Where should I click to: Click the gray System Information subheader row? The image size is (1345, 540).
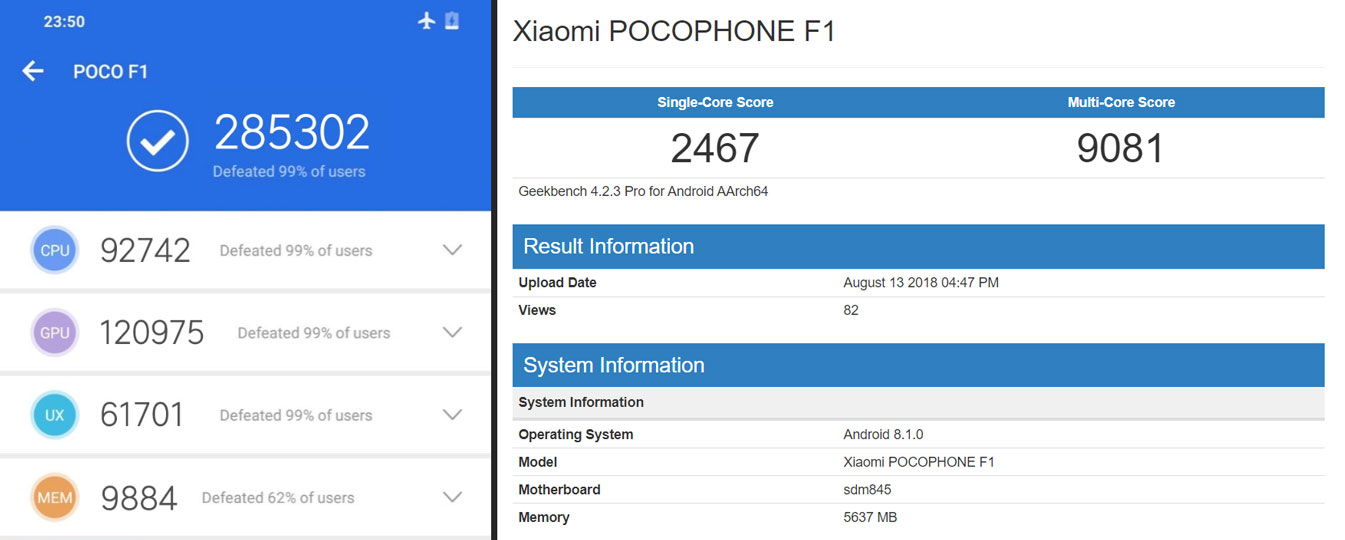click(918, 402)
